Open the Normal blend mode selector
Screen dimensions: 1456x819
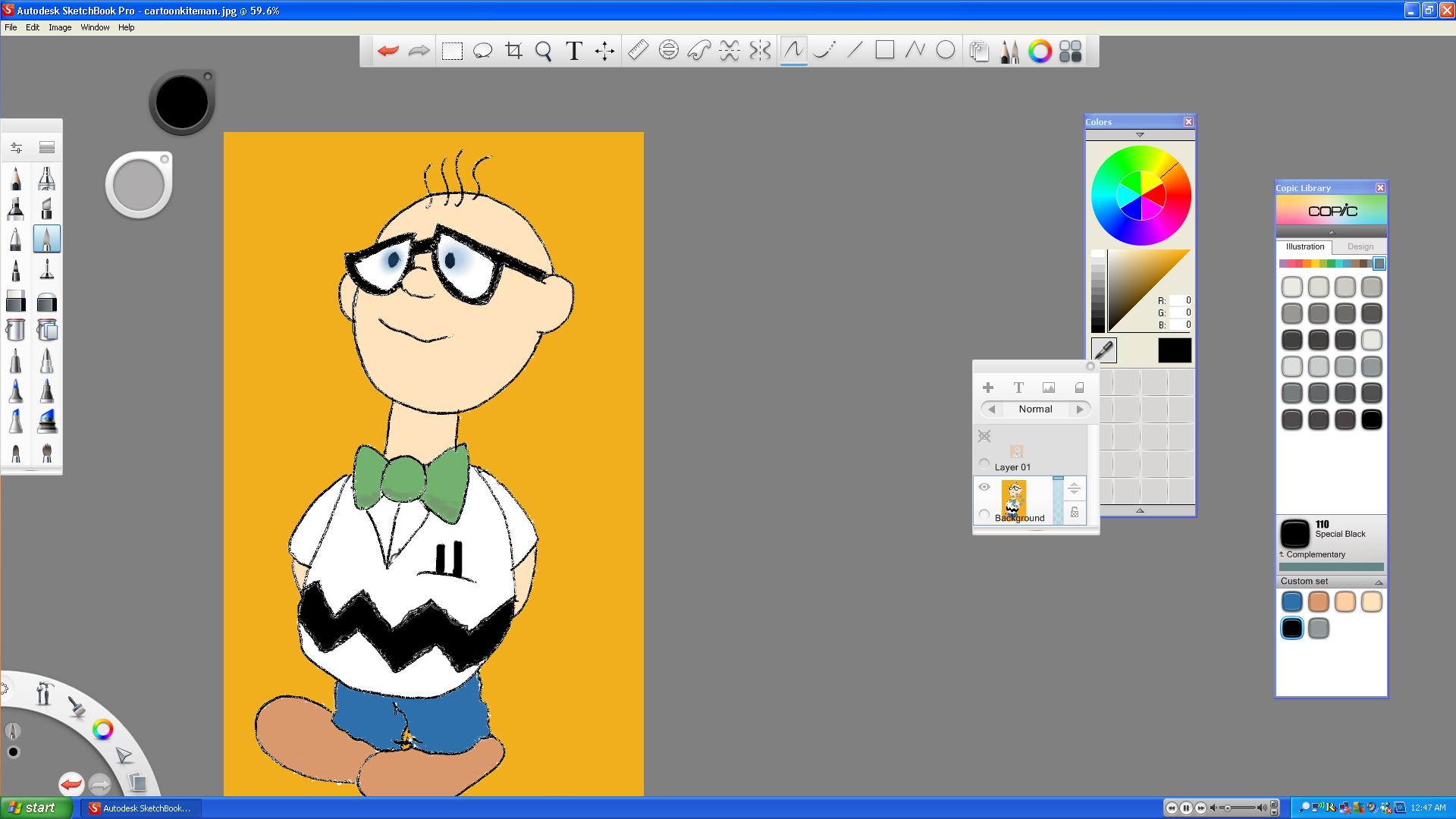click(1035, 409)
